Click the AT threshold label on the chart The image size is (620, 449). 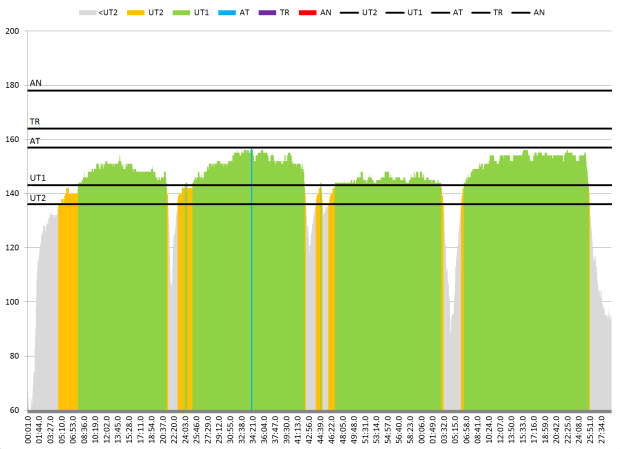click(x=35, y=141)
